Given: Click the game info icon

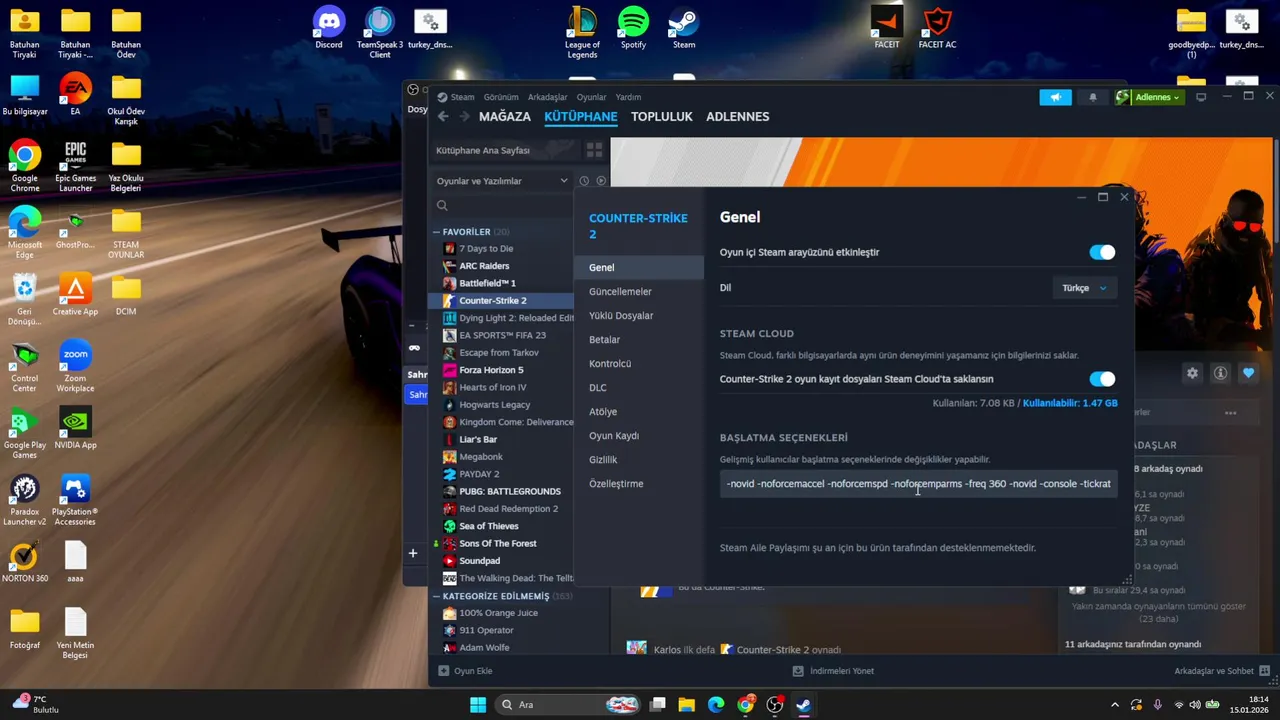Looking at the screenshot, I should point(1220,373).
